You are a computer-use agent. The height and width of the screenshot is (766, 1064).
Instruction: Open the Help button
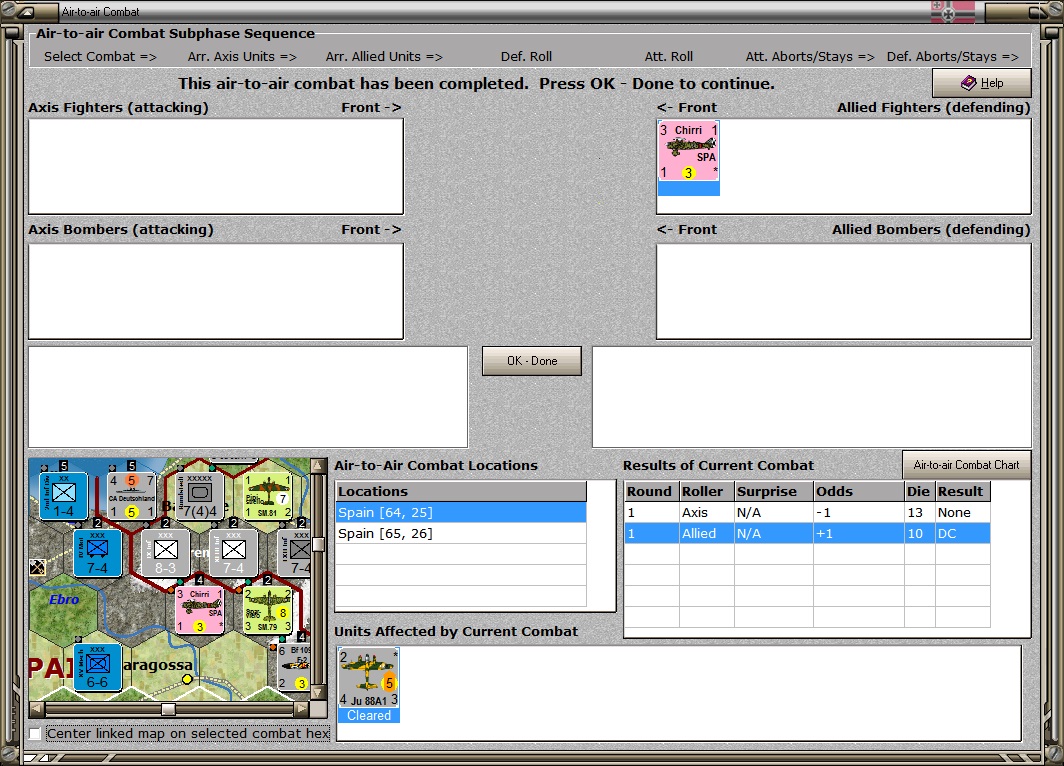click(x=982, y=83)
